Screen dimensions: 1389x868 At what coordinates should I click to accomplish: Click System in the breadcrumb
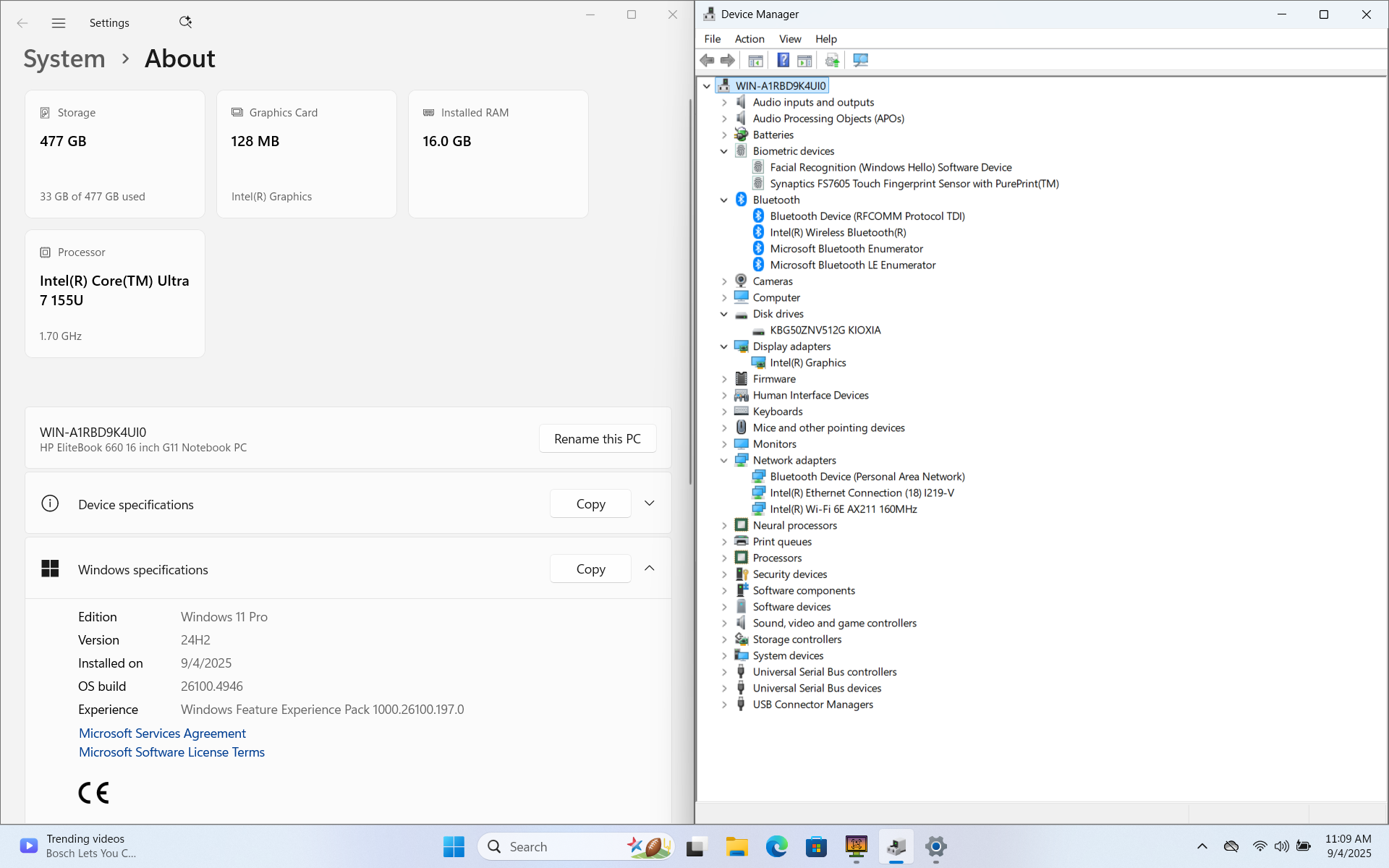(x=64, y=59)
